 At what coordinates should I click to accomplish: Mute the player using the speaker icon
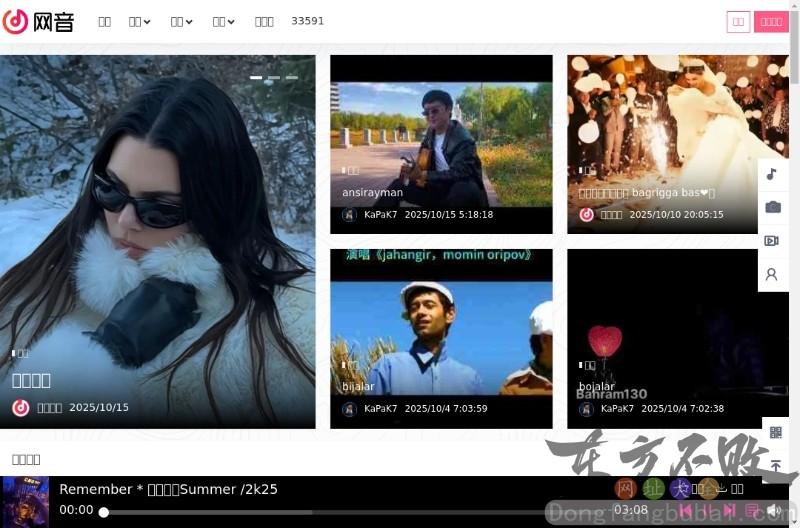point(774,510)
